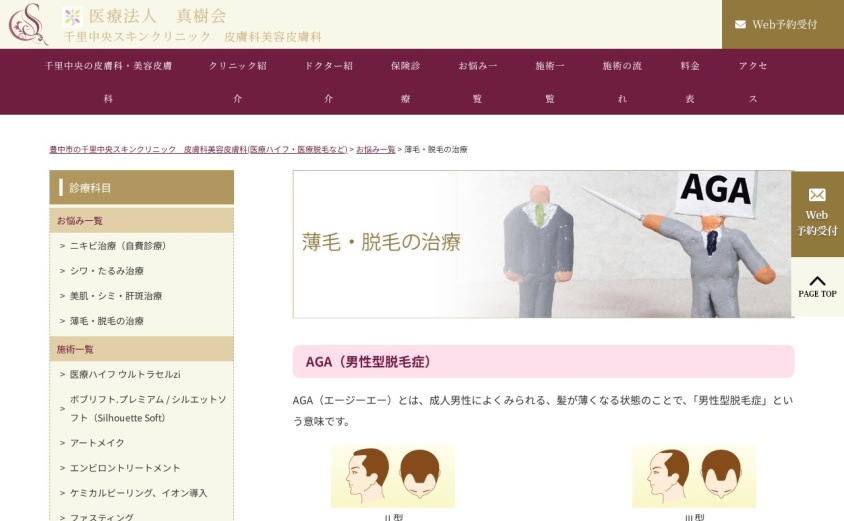
Task: Open Web予約受付 button in header
Action: tap(783, 24)
